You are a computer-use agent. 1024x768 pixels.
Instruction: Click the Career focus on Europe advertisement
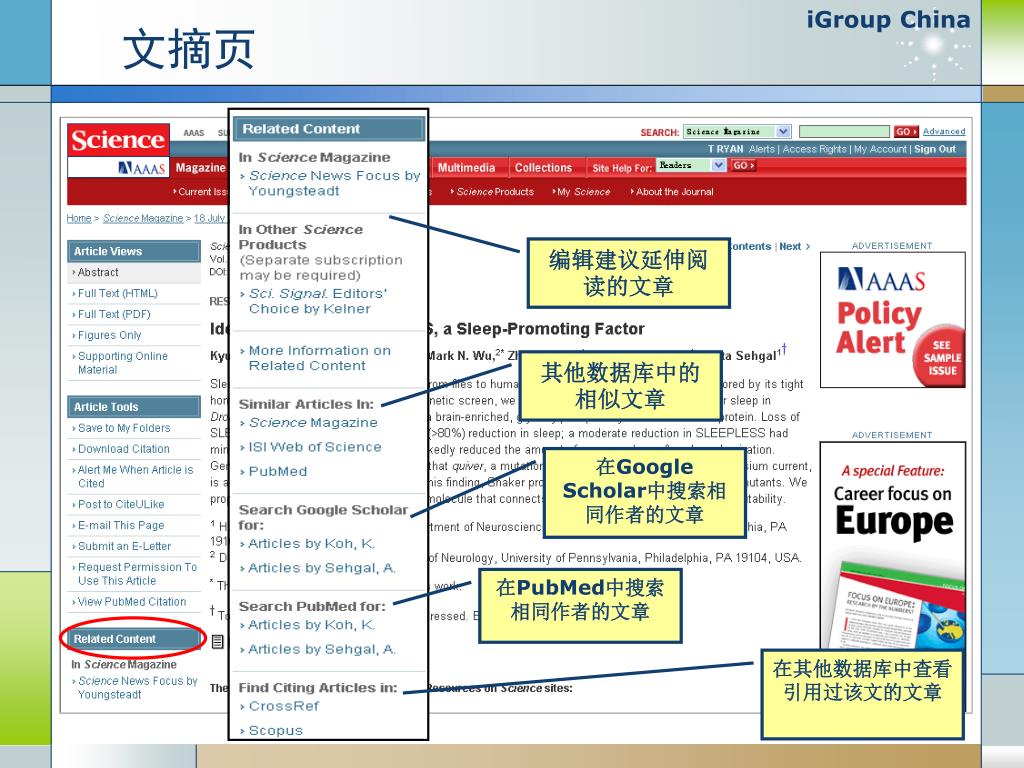[892, 545]
